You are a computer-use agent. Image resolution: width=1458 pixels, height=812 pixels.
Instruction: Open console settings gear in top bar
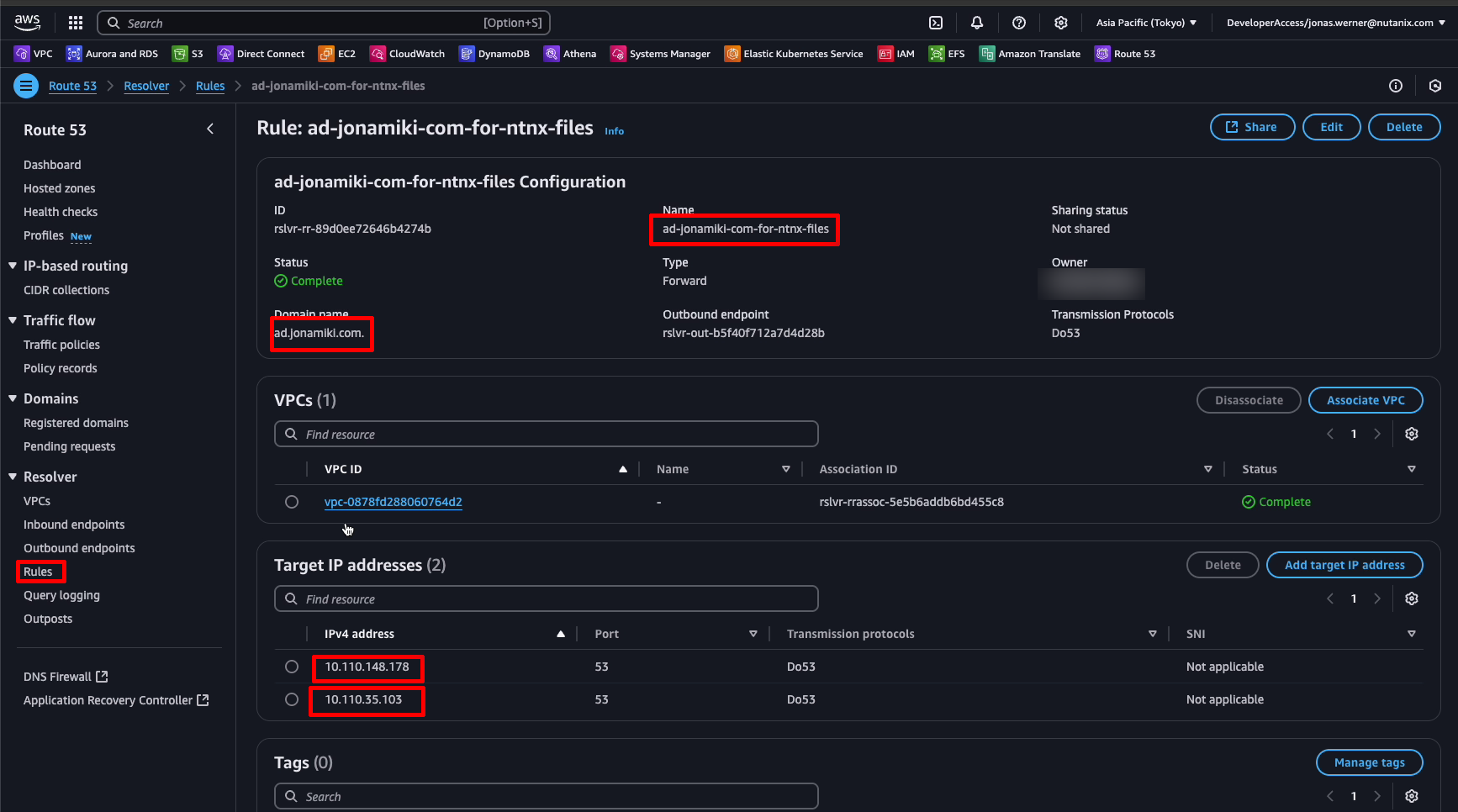(1061, 23)
